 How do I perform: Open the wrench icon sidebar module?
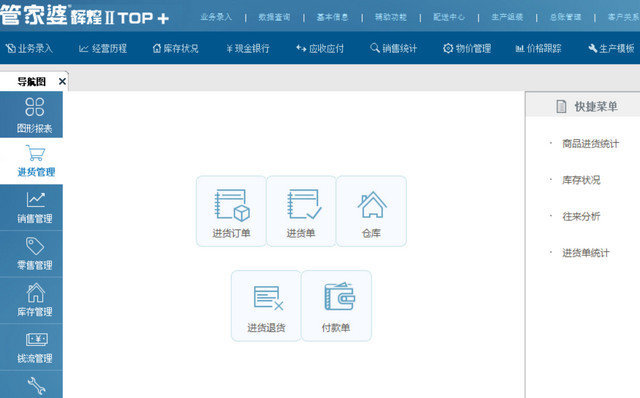pyautogui.click(x=31, y=385)
